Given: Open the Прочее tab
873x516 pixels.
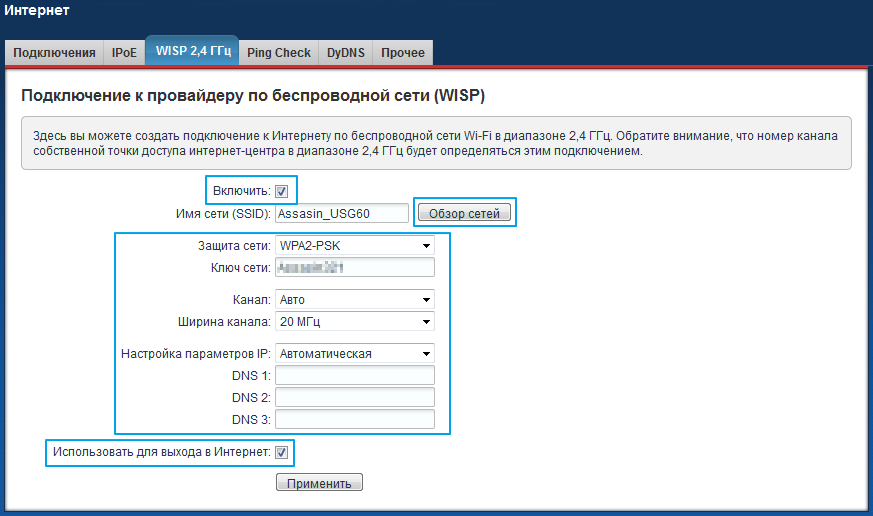Looking at the screenshot, I should [402, 53].
